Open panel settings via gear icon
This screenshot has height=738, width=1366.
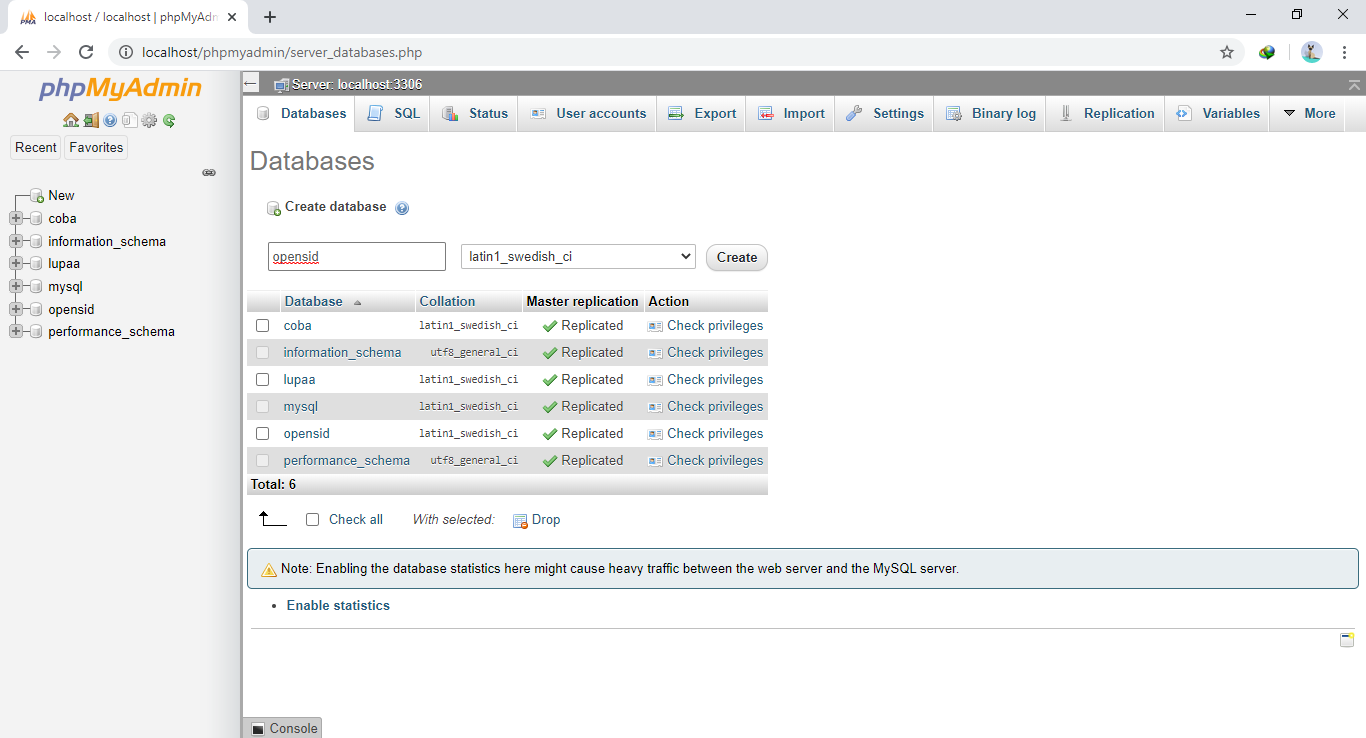[149, 120]
